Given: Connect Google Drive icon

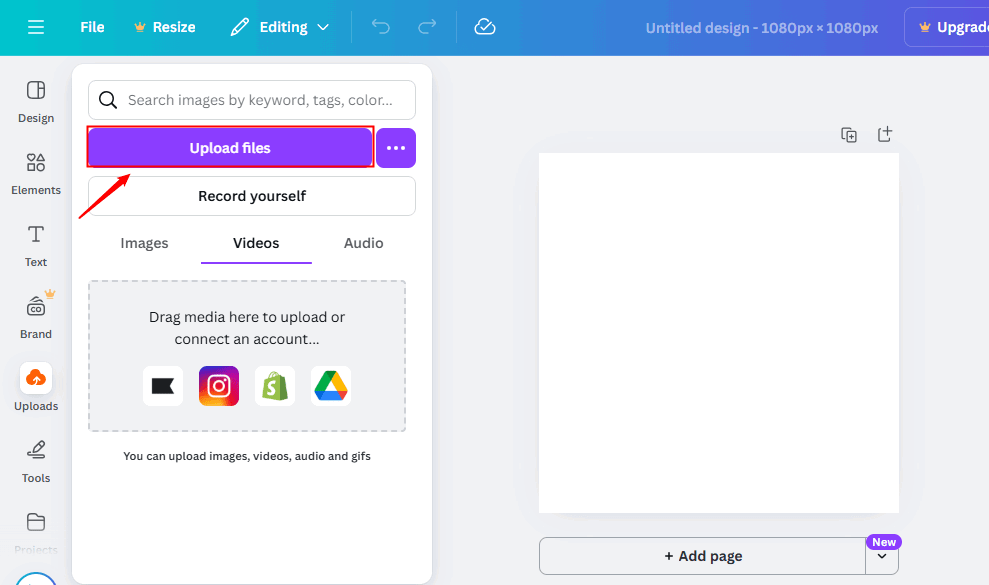Looking at the screenshot, I should (331, 386).
